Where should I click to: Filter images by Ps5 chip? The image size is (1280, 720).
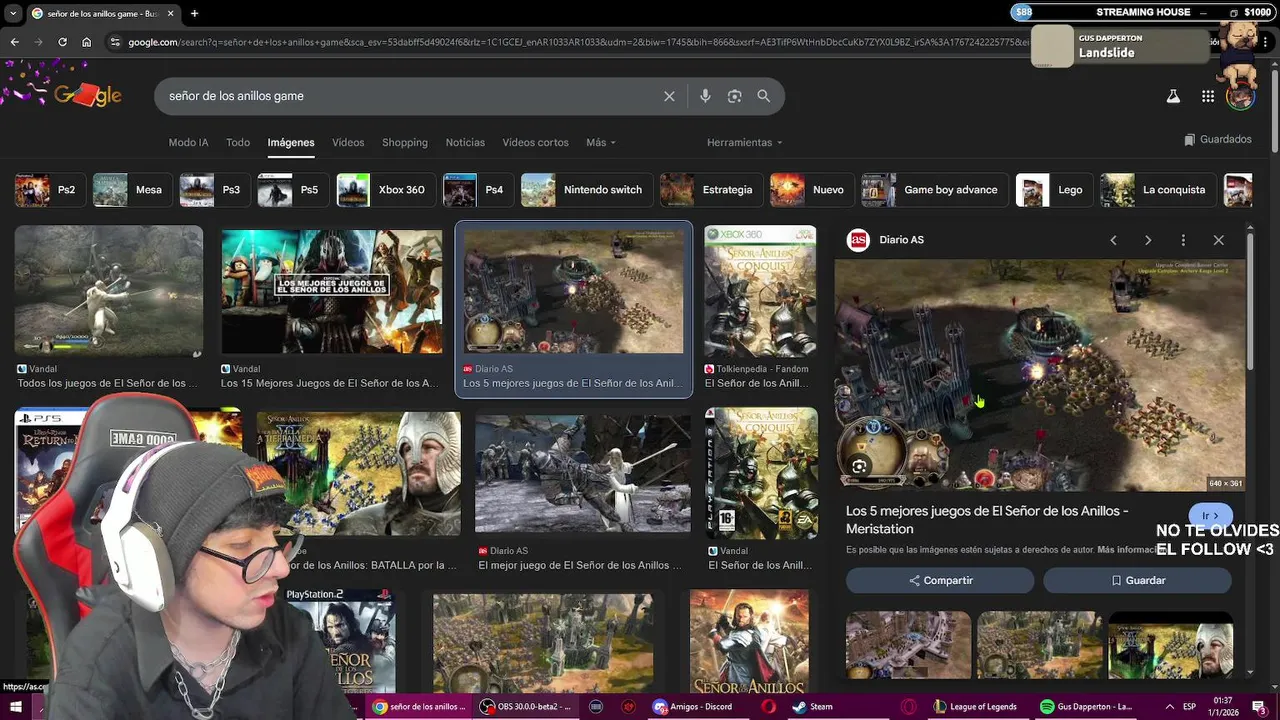(x=292, y=190)
